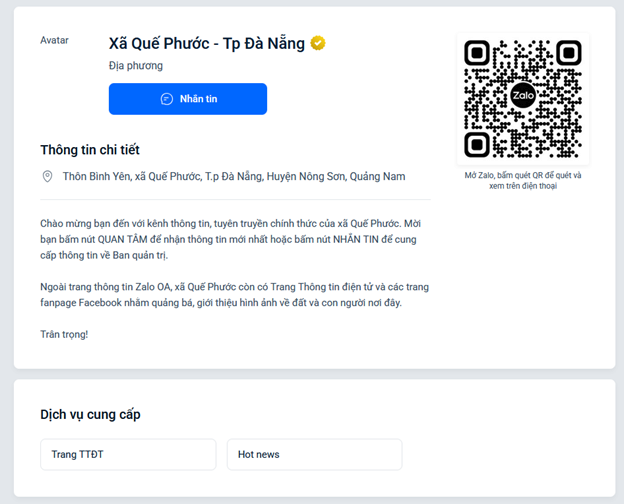Click the chat bubble icon in Nhắn tin
The height and width of the screenshot is (504, 624).
pyautogui.click(x=167, y=99)
